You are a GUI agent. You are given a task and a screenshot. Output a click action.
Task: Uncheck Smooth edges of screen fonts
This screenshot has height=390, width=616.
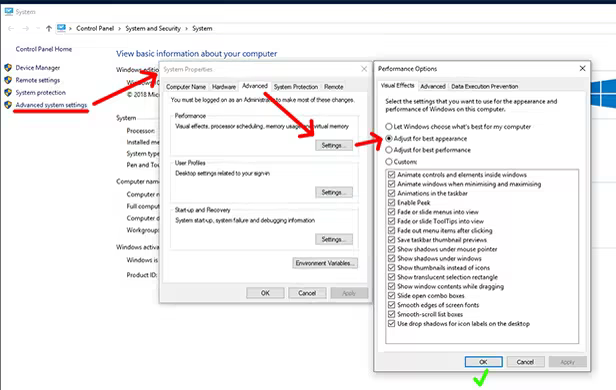391,305
